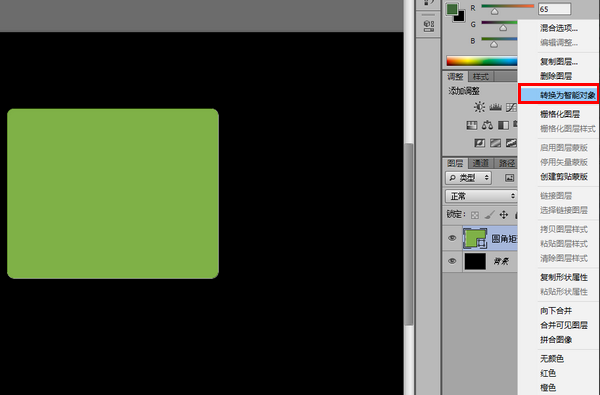The width and height of the screenshot is (600, 395).
Task: Add a Black & White adjustment icon
Action: [503, 125]
